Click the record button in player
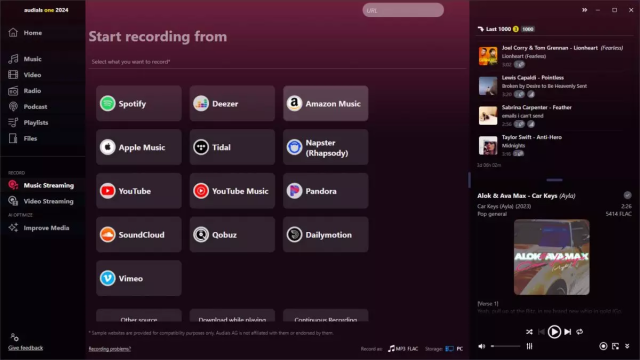Viewport: 640px width, 360px height. click(603, 346)
